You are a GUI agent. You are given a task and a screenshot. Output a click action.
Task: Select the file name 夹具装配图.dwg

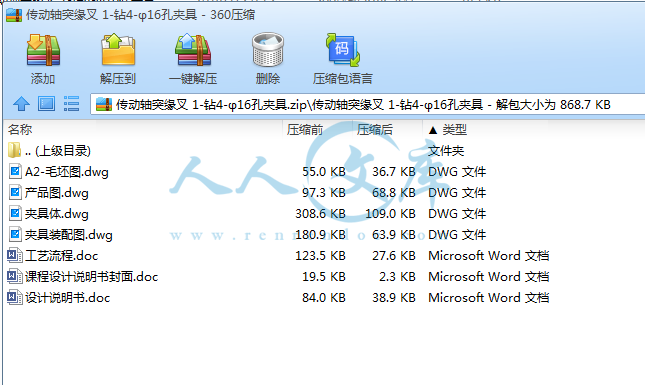tap(68, 235)
